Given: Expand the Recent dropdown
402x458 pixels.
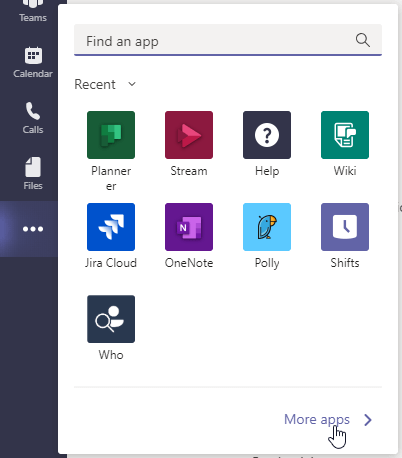Looking at the screenshot, I should pyautogui.click(x=105, y=84).
